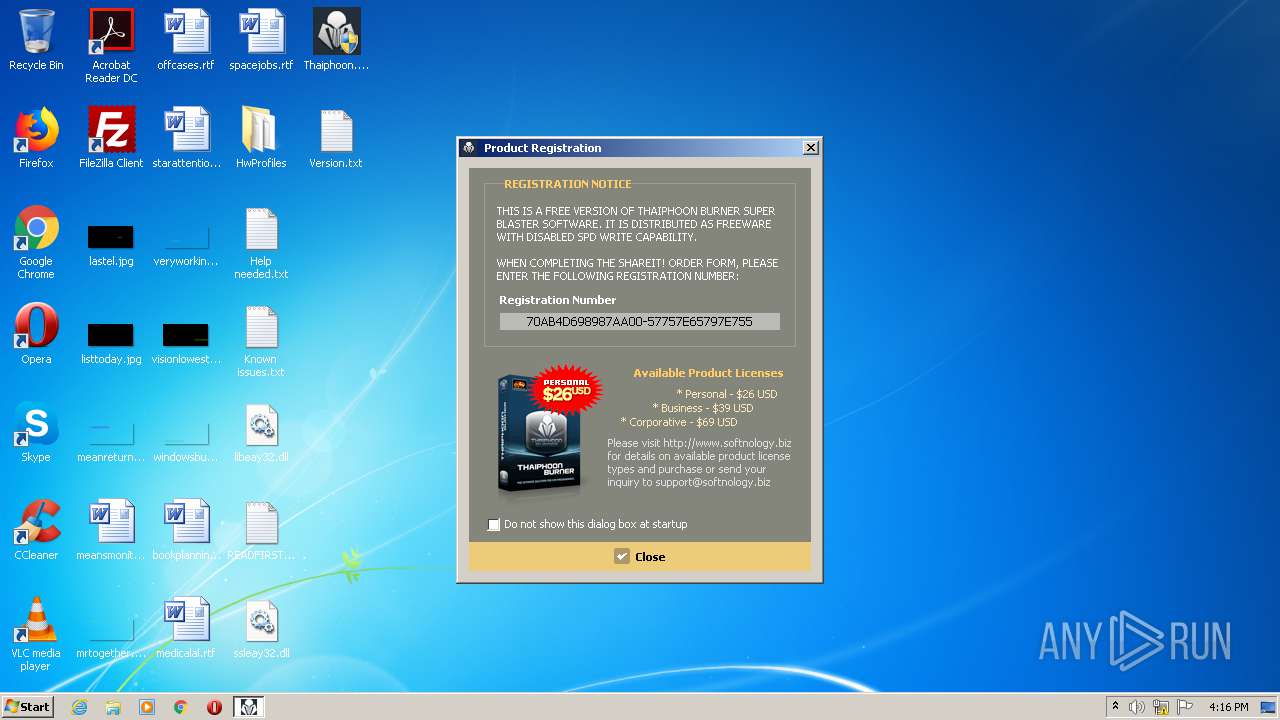Click the system clock 4:16 PM

point(1228,707)
